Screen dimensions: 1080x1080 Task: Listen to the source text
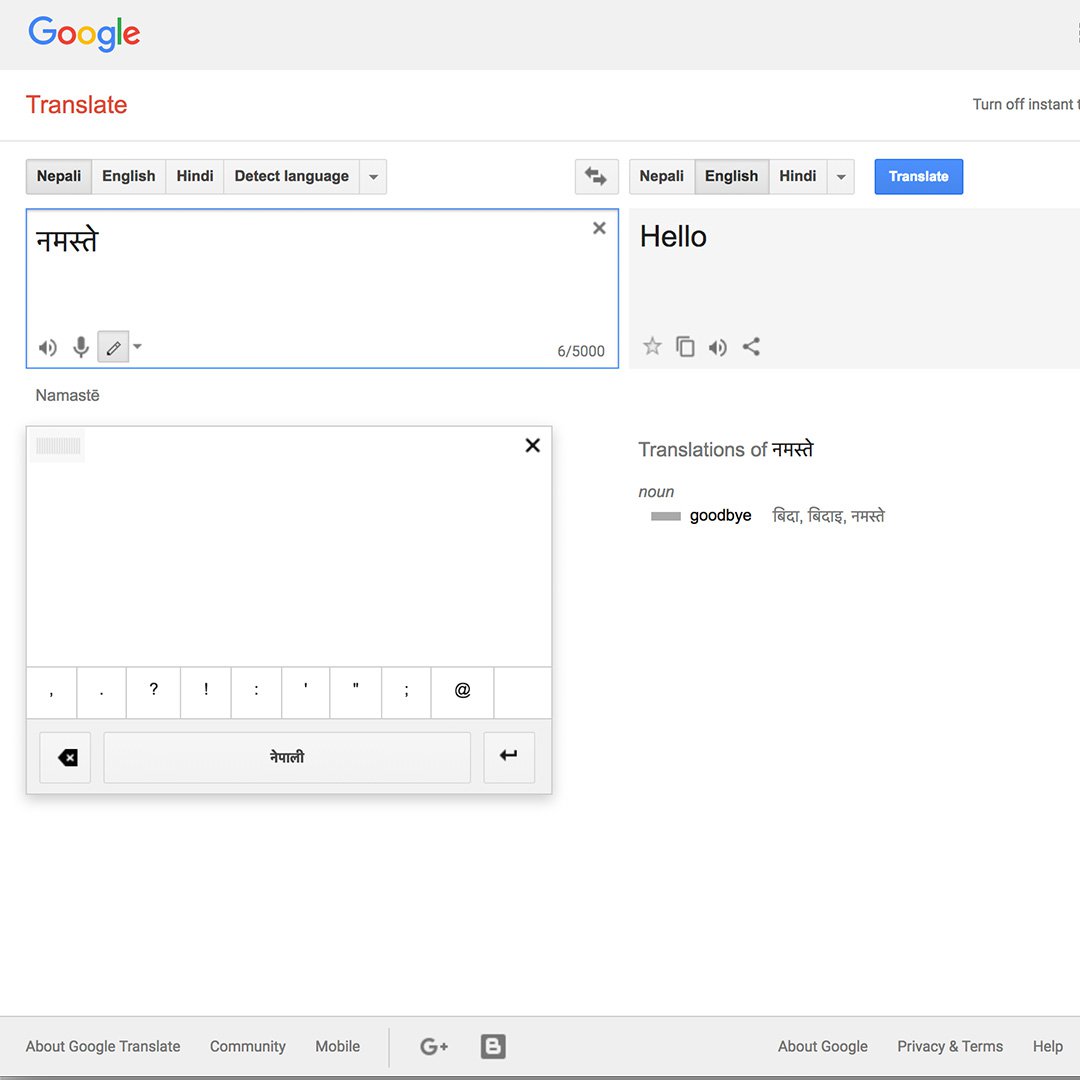click(x=48, y=348)
